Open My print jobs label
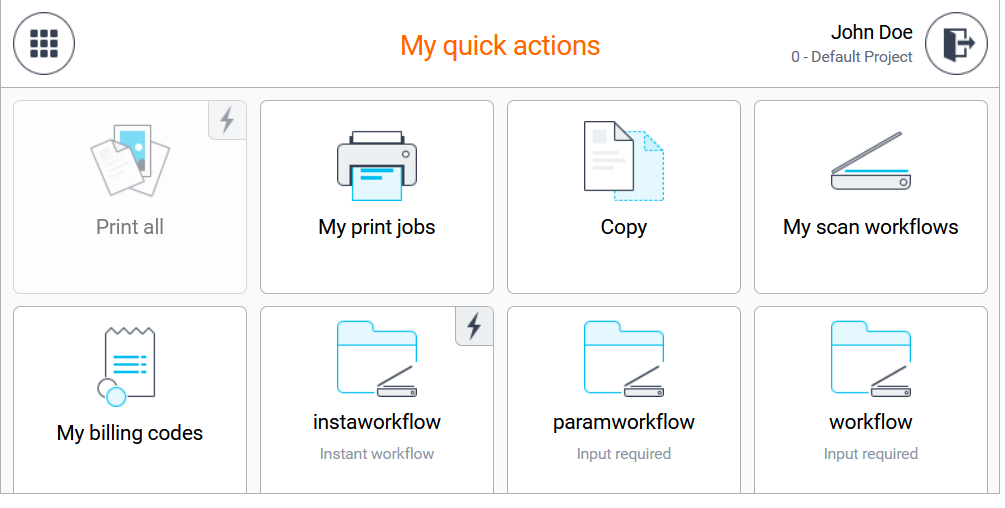This screenshot has height=508, width=1005. (377, 227)
